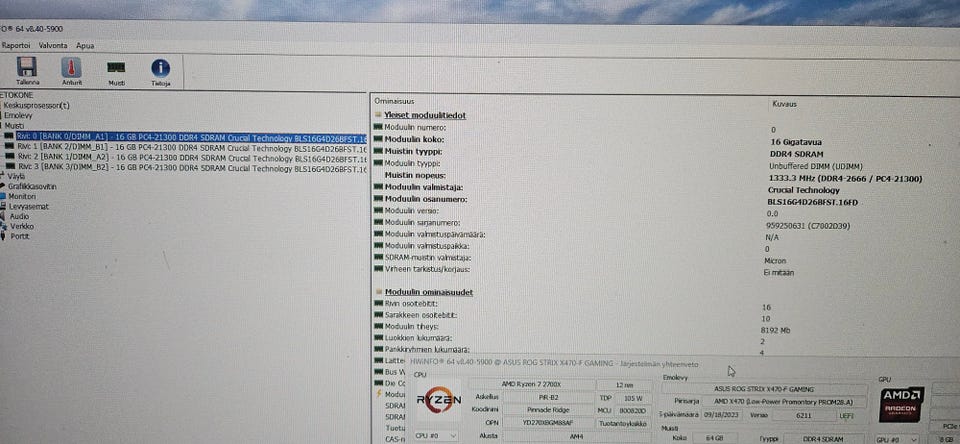
Task: Click the folder icon beside Yleiset moduulitiedot
Action: pyautogui.click(x=378, y=115)
